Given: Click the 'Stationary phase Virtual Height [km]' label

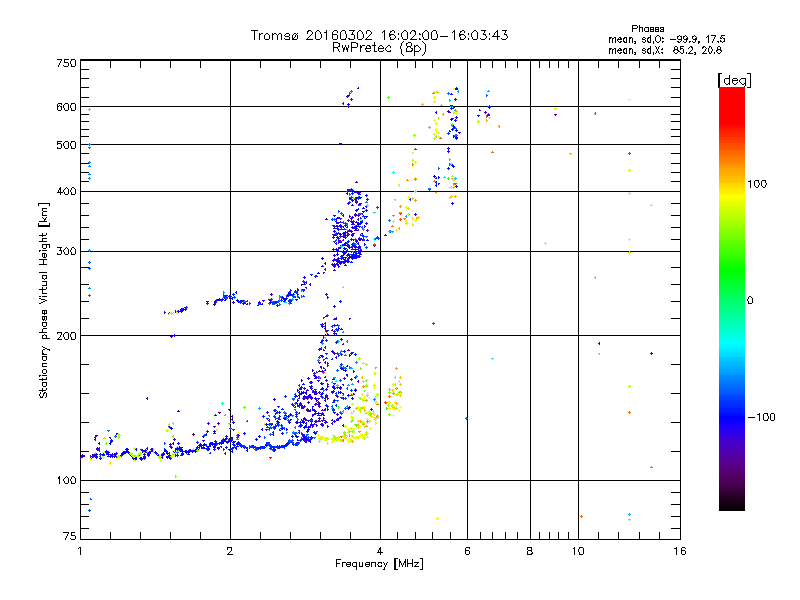Looking at the screenshot, I should (x=44, y=301).
